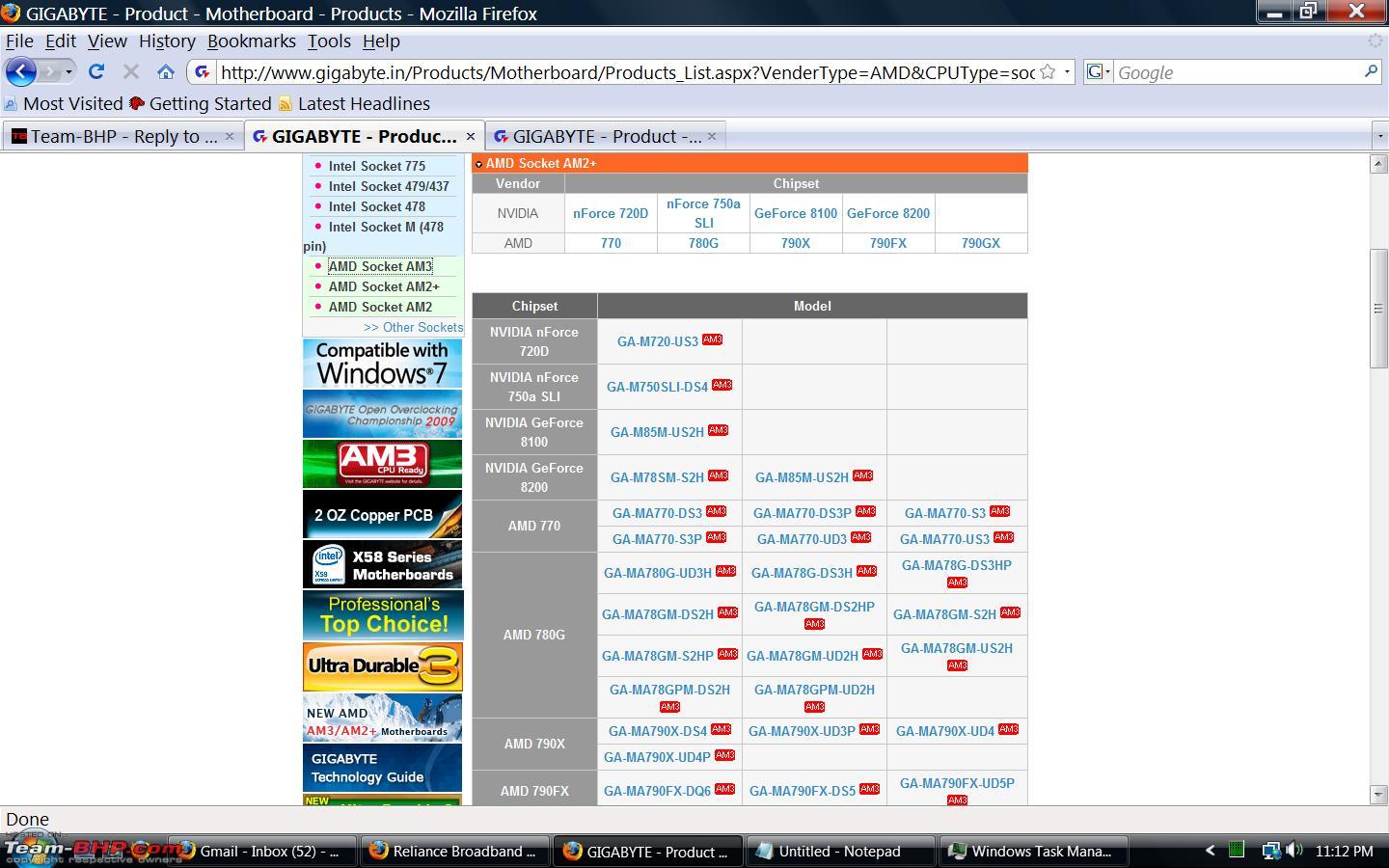
Task: Select AMD Socket AM3 in sidebar
Action: click(380, 266)
